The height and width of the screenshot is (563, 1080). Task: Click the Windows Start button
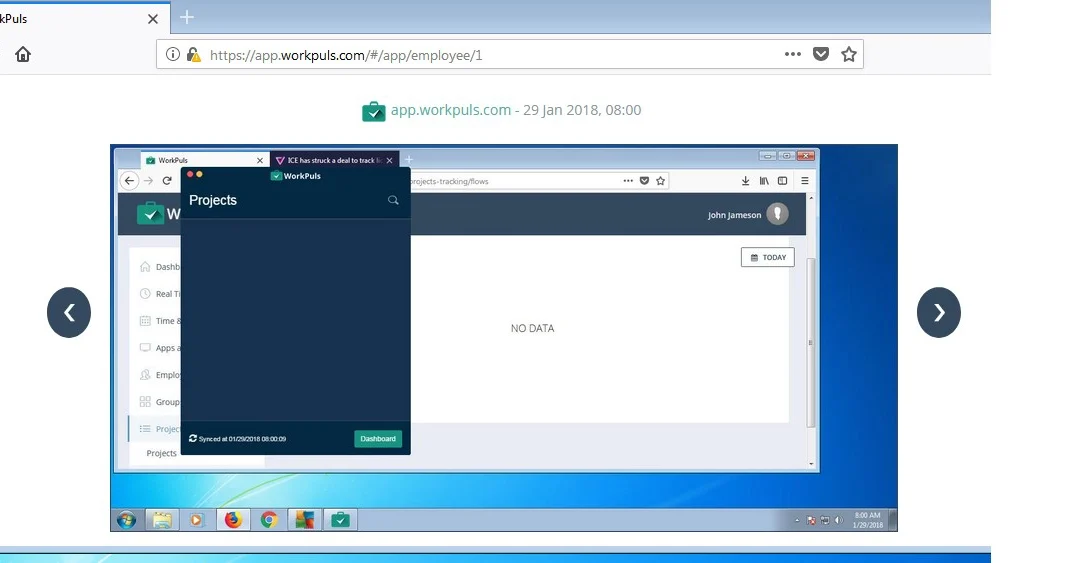(126, 520)
